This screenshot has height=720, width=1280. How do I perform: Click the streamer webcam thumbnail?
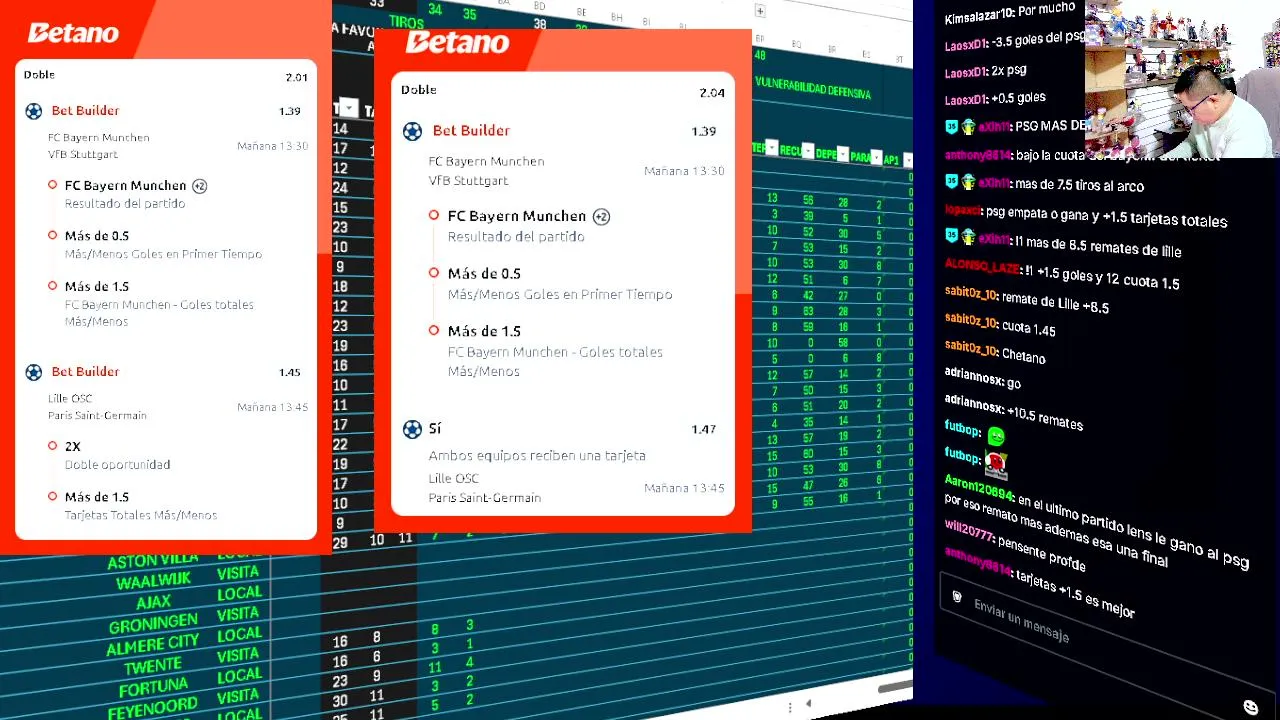(x=1182, y=78)
